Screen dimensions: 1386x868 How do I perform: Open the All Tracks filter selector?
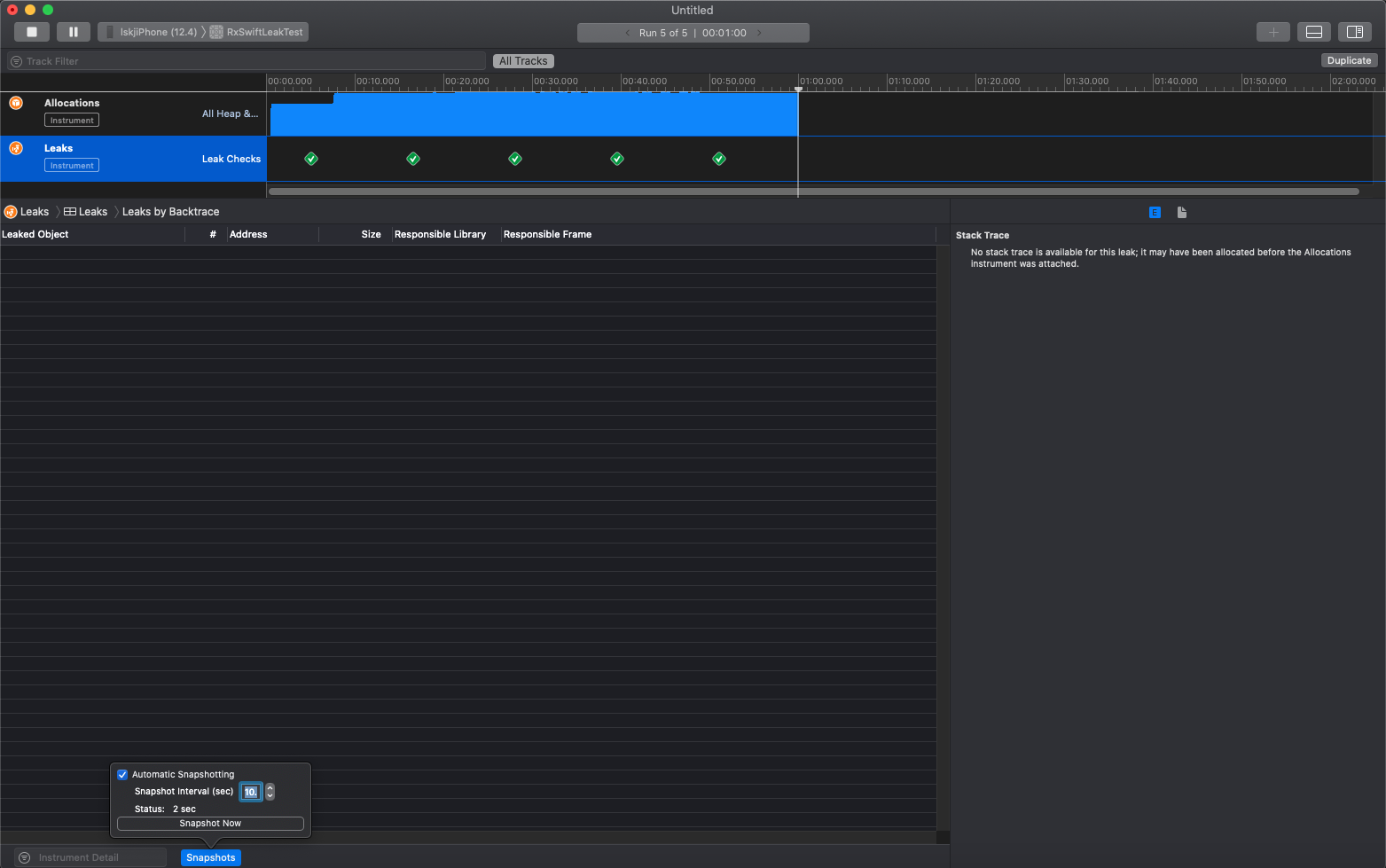tap(523, 60)
